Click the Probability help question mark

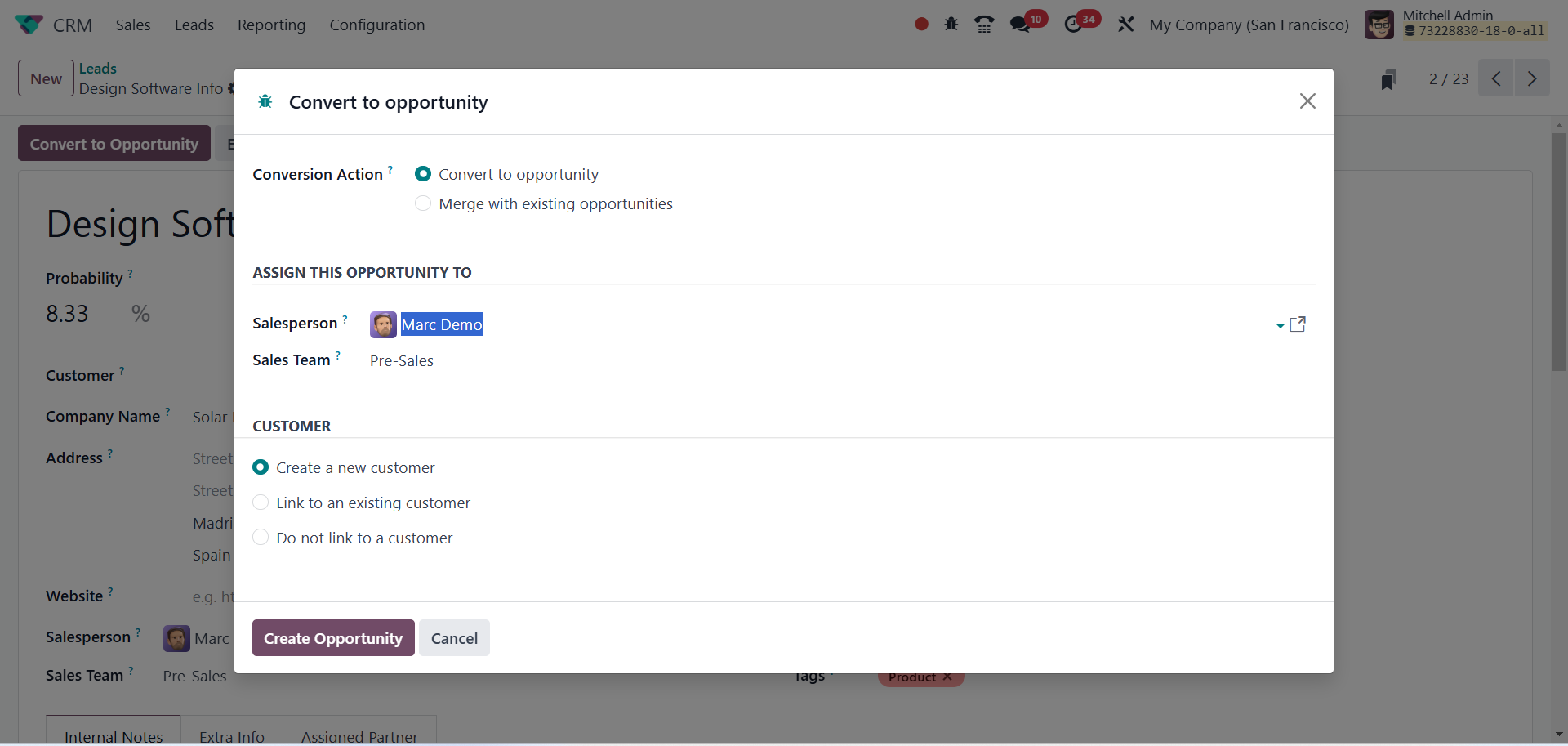click(131, 274)
